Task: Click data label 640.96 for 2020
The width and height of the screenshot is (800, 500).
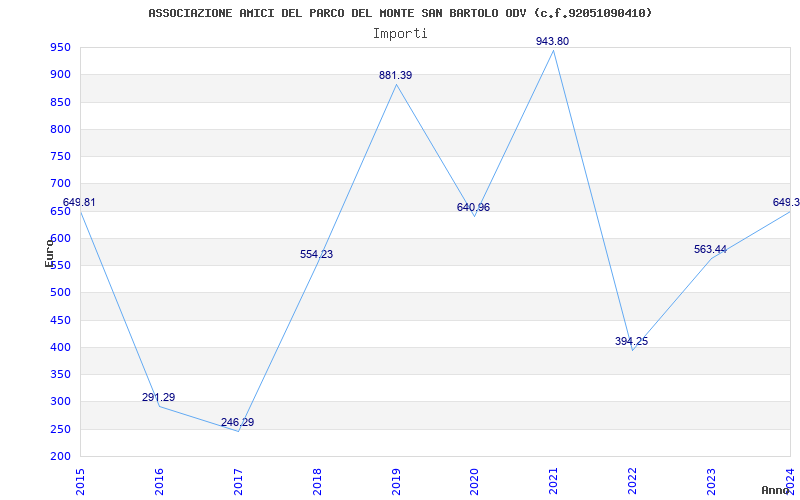Action: [473, 208]
